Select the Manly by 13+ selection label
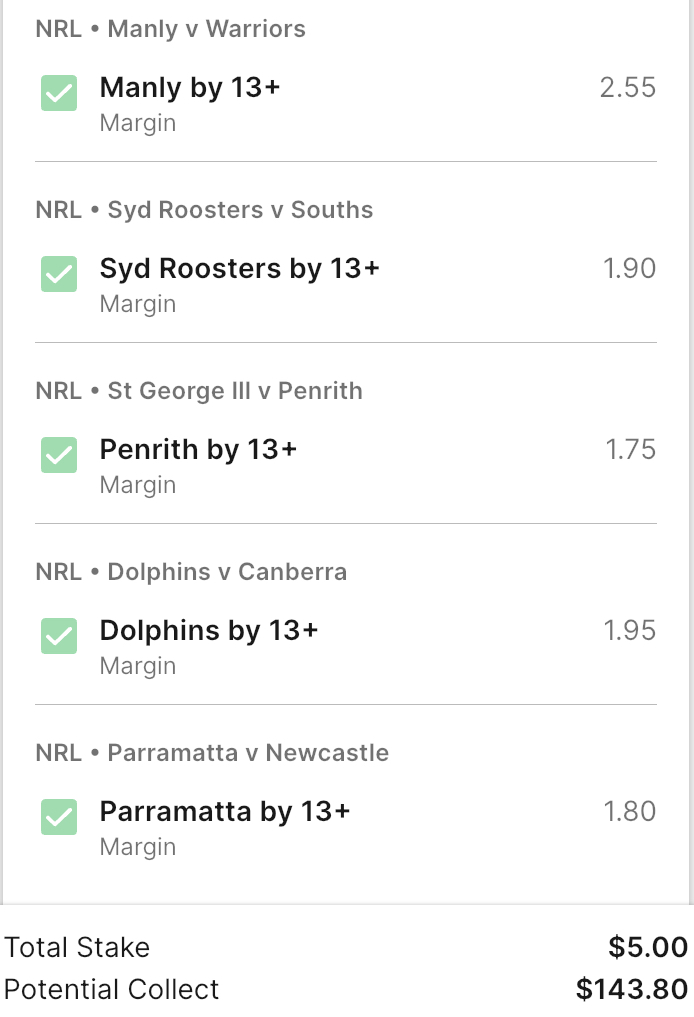 pyautogui.click(x=190, y=88)
